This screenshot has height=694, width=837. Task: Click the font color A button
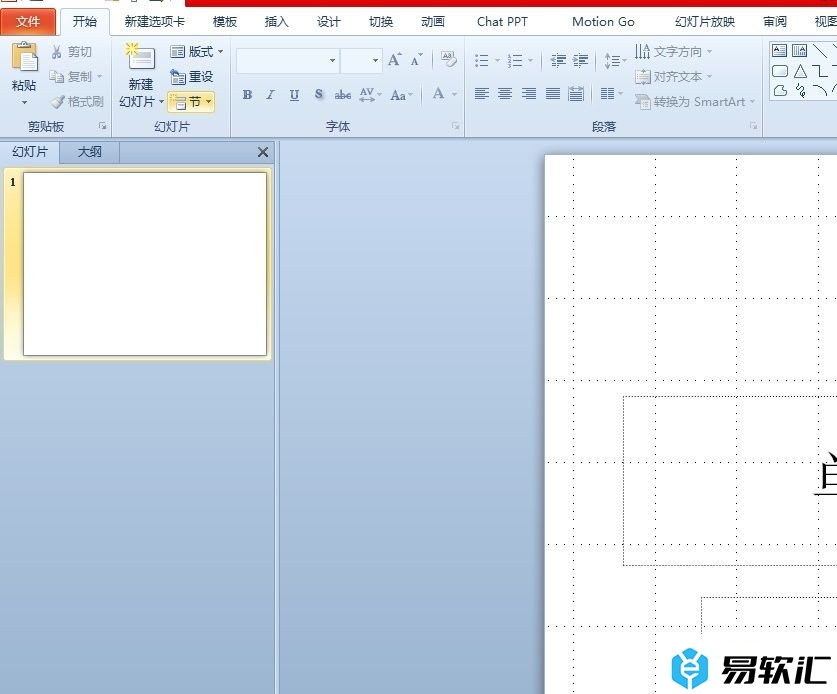438,95
